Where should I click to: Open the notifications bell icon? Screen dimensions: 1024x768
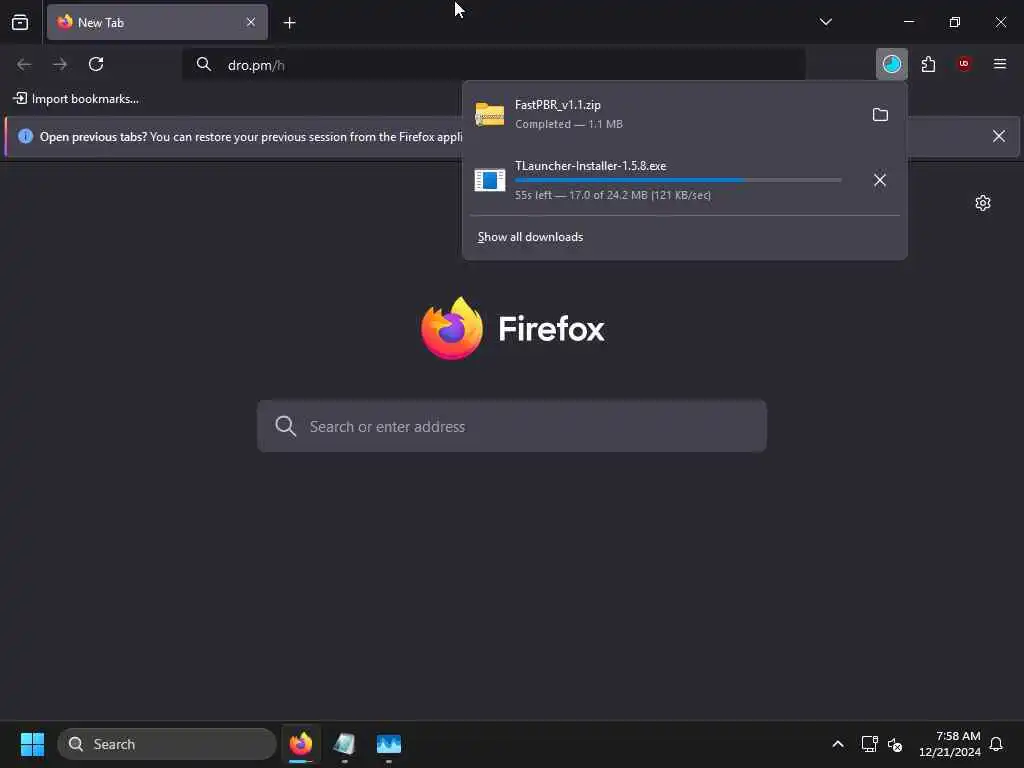pyautogui.click(x=996, y=744)
